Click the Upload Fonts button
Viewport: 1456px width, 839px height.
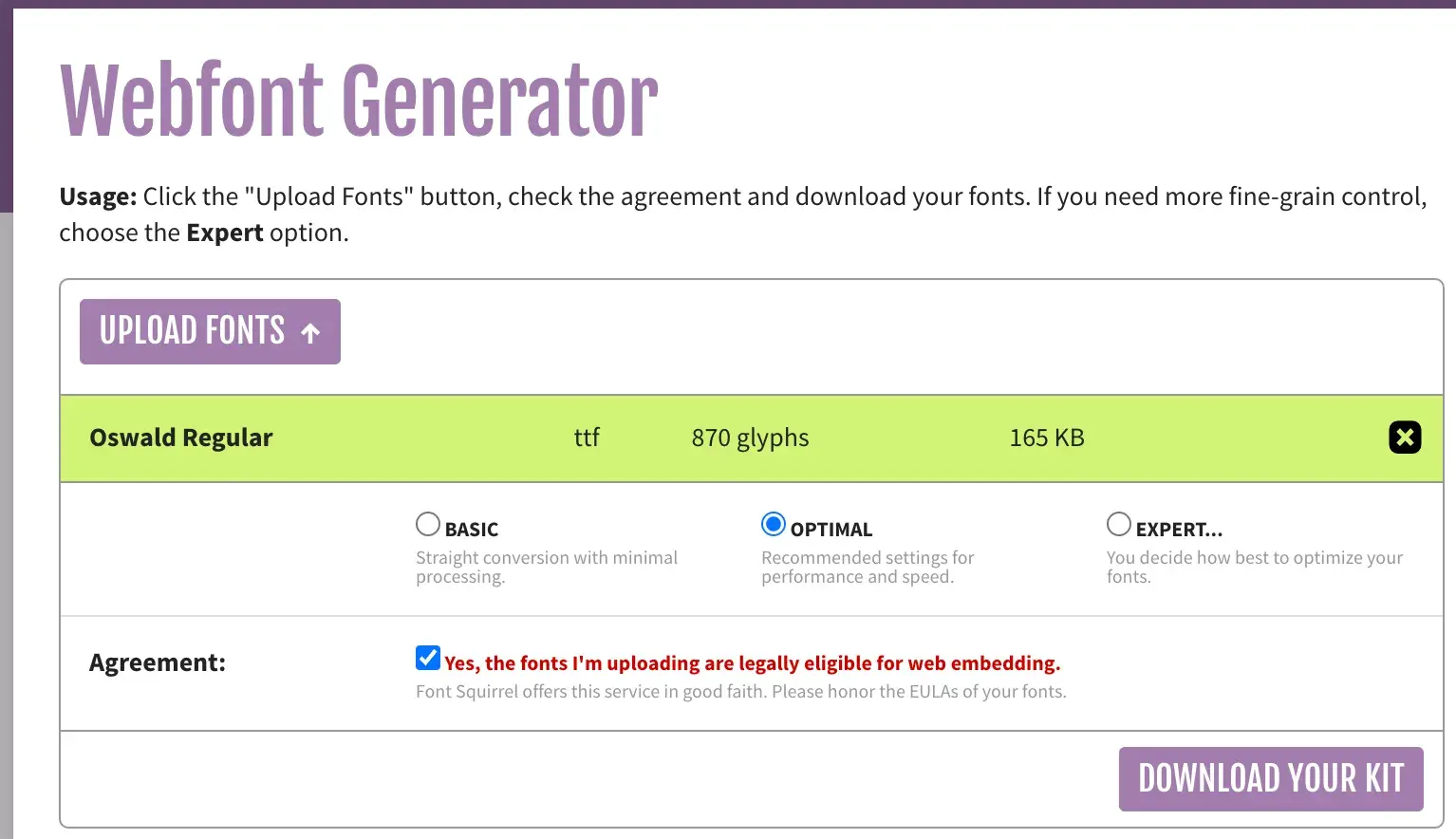coord(210,331)
